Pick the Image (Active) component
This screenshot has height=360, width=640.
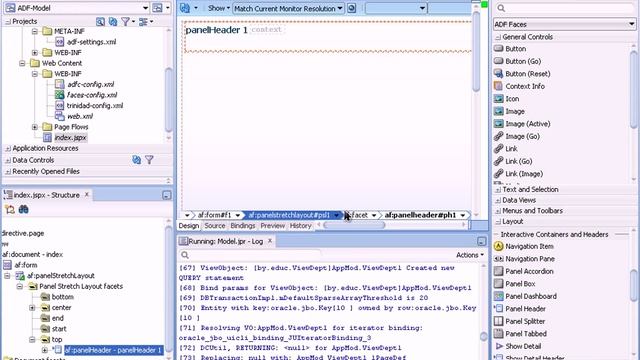528,124
